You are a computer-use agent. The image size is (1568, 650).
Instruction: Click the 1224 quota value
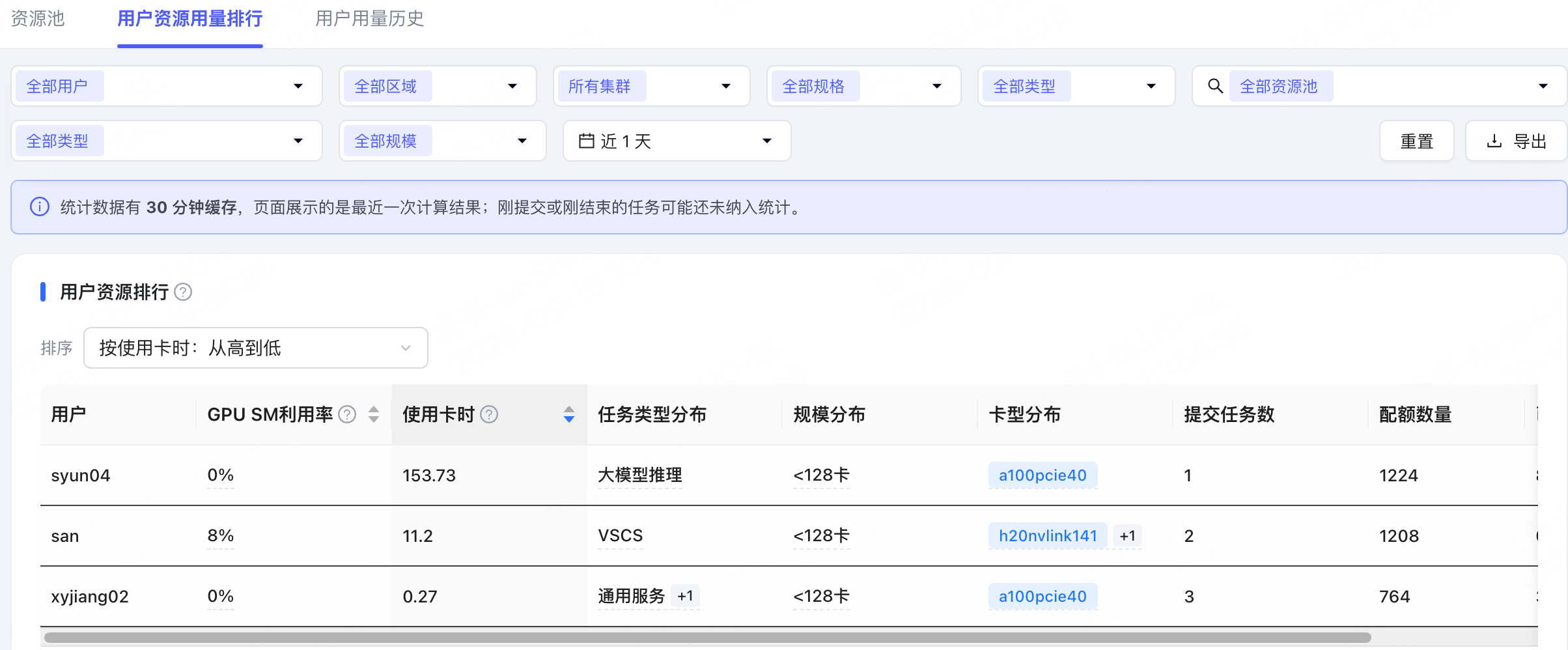tap(1398, 475)
